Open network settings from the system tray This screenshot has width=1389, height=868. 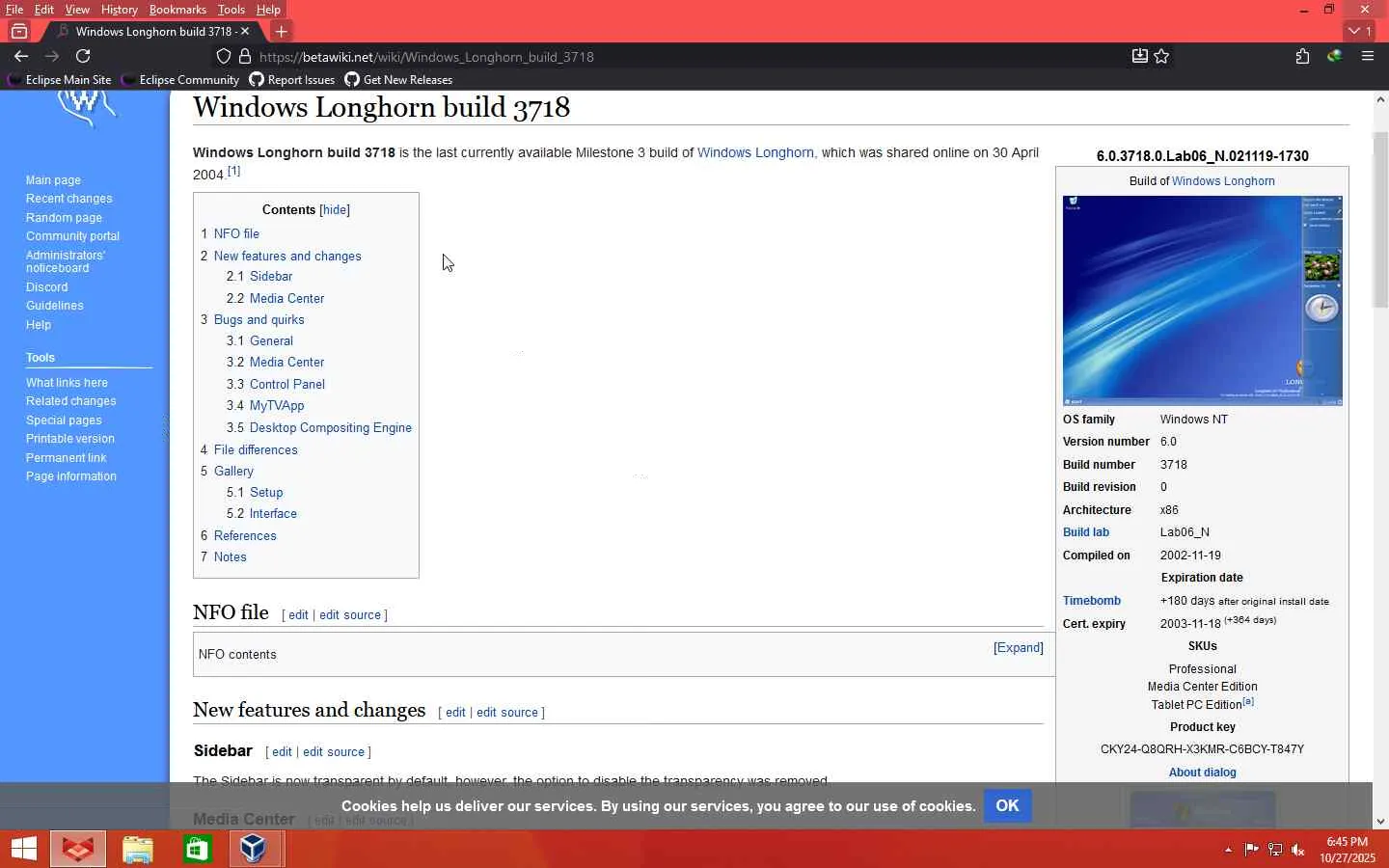1275,850
